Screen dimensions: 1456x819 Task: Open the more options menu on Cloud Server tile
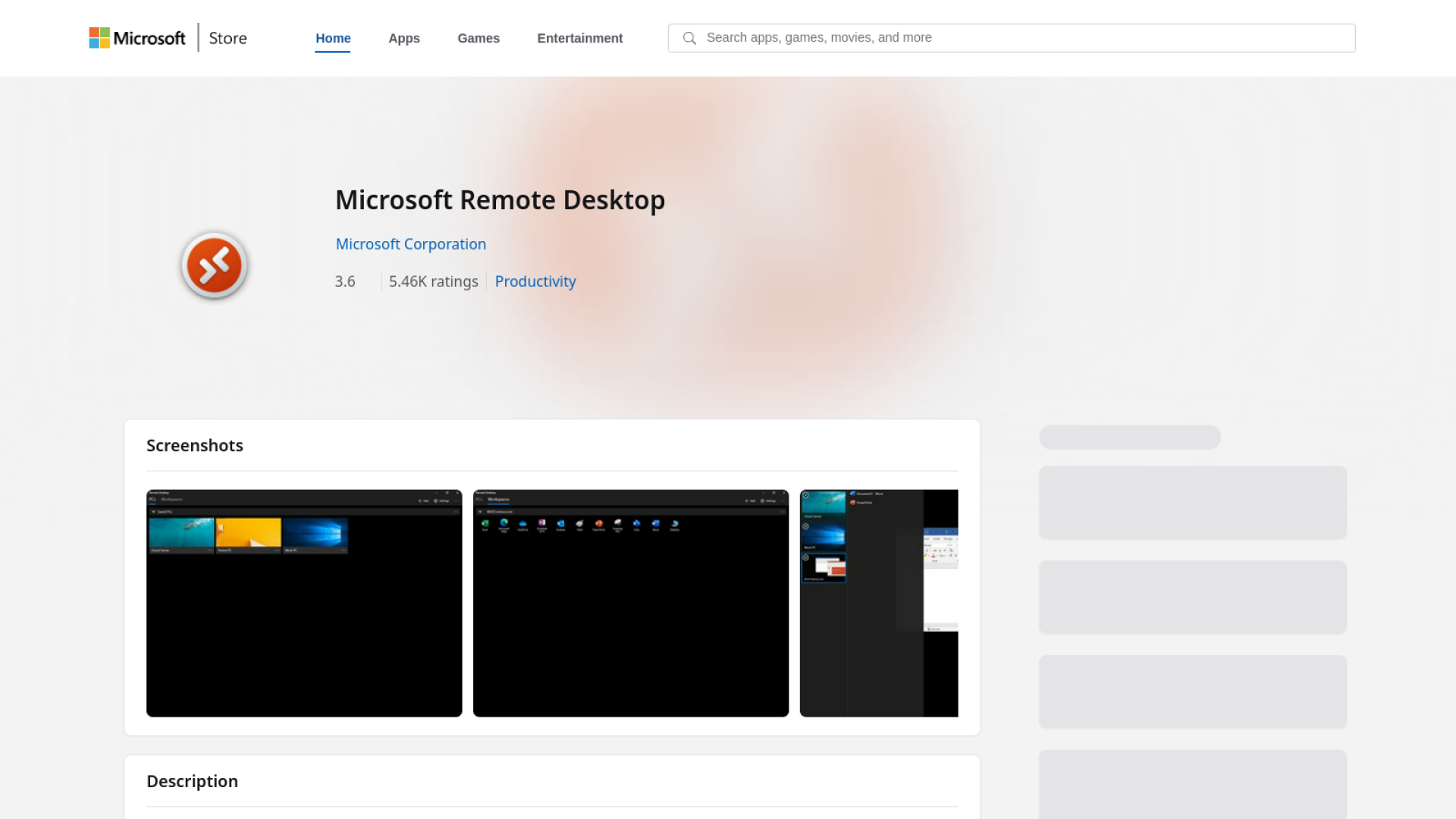(209, 550)
